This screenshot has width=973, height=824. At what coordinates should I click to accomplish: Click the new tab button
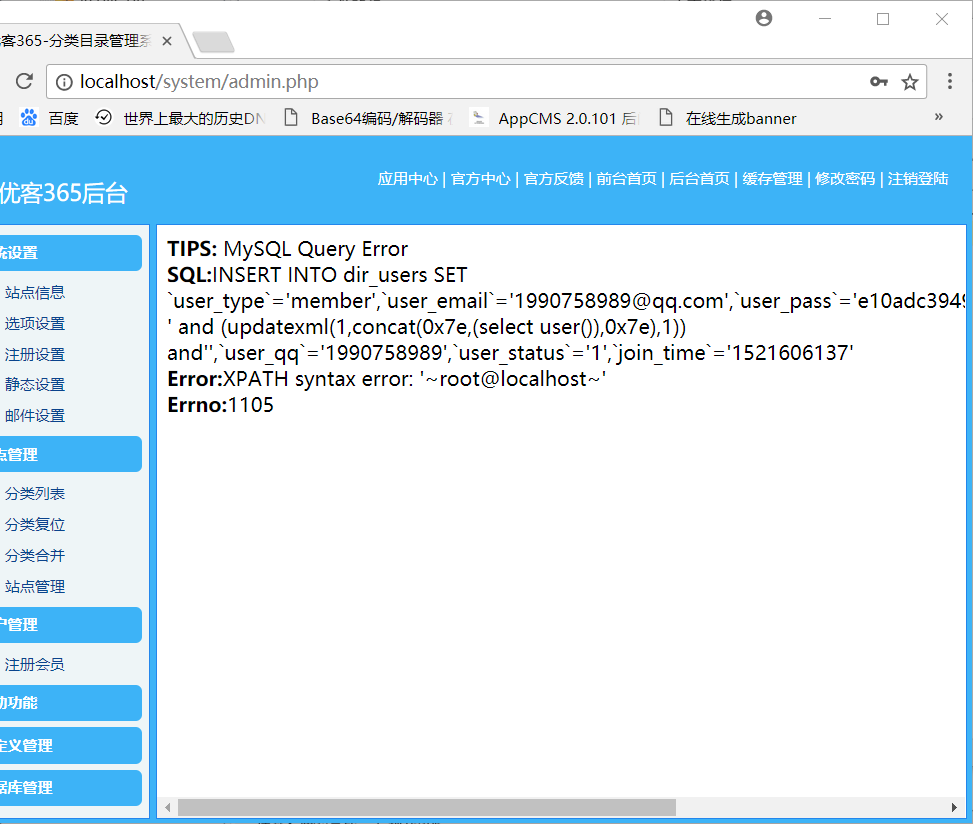[213, 42]
